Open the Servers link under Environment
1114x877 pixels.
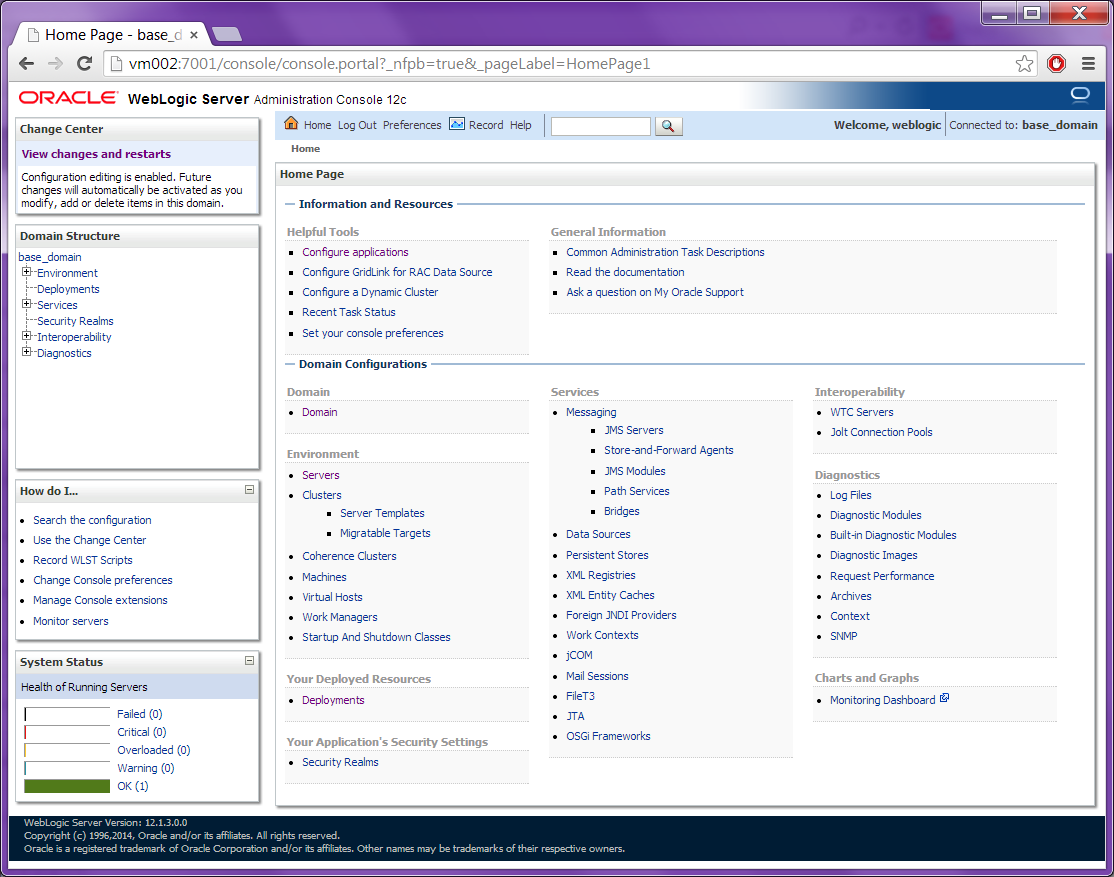click(320, 475)
